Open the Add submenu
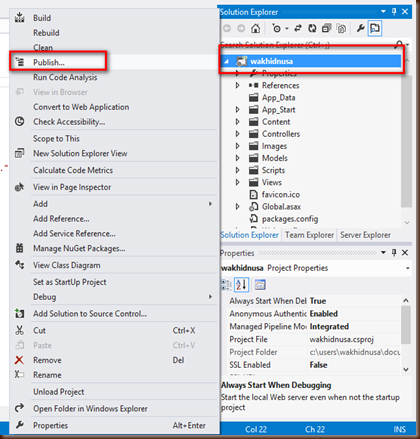Viewport: 420px width, 439px height. tap(114, 204)
